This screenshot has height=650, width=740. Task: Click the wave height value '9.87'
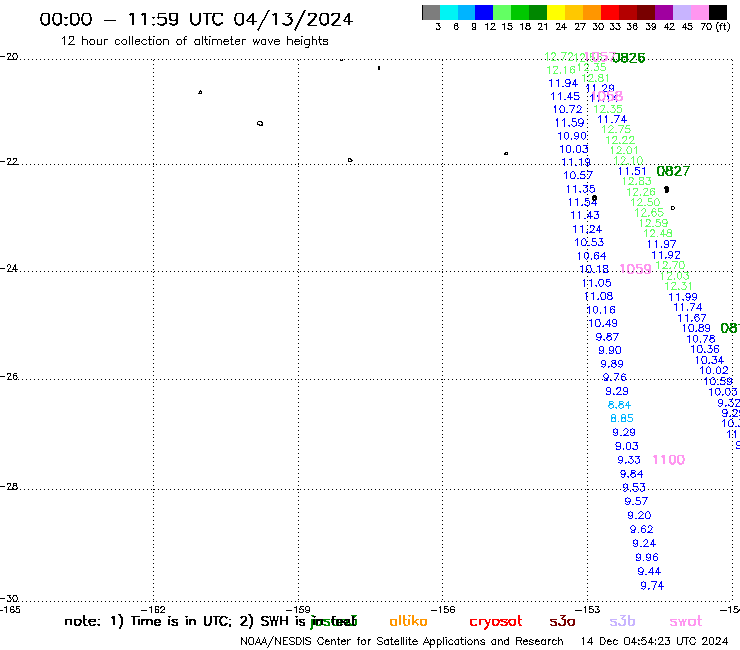coord(607,338)
